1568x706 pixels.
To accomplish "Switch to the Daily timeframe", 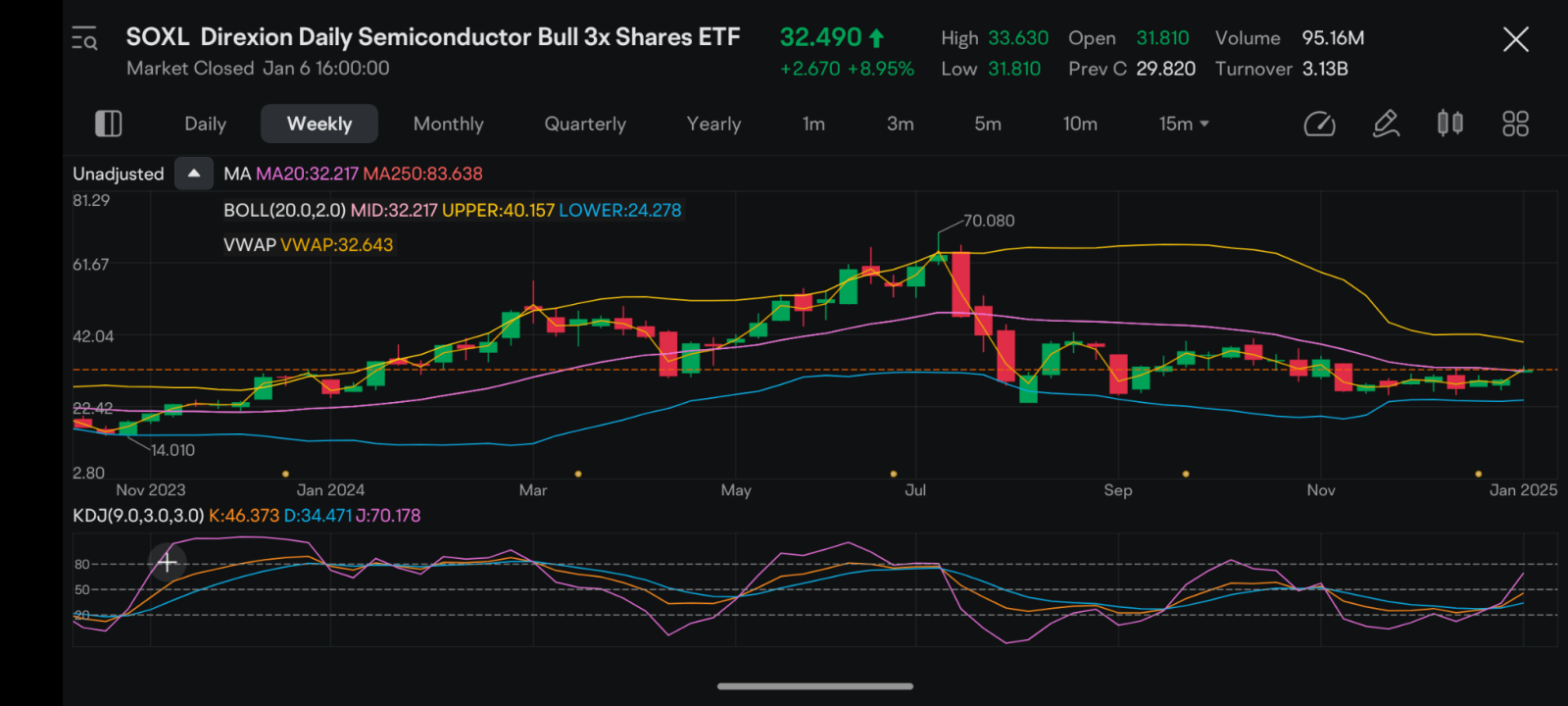I will (x=205, y=124).
